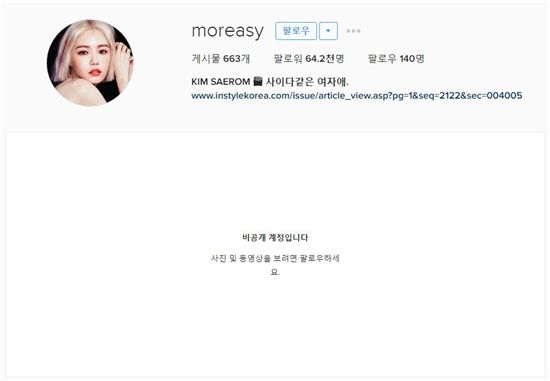Click the 비공개 계정입니다 private account heading
Viewport: 550px width, 381px height.
point(275,238)
